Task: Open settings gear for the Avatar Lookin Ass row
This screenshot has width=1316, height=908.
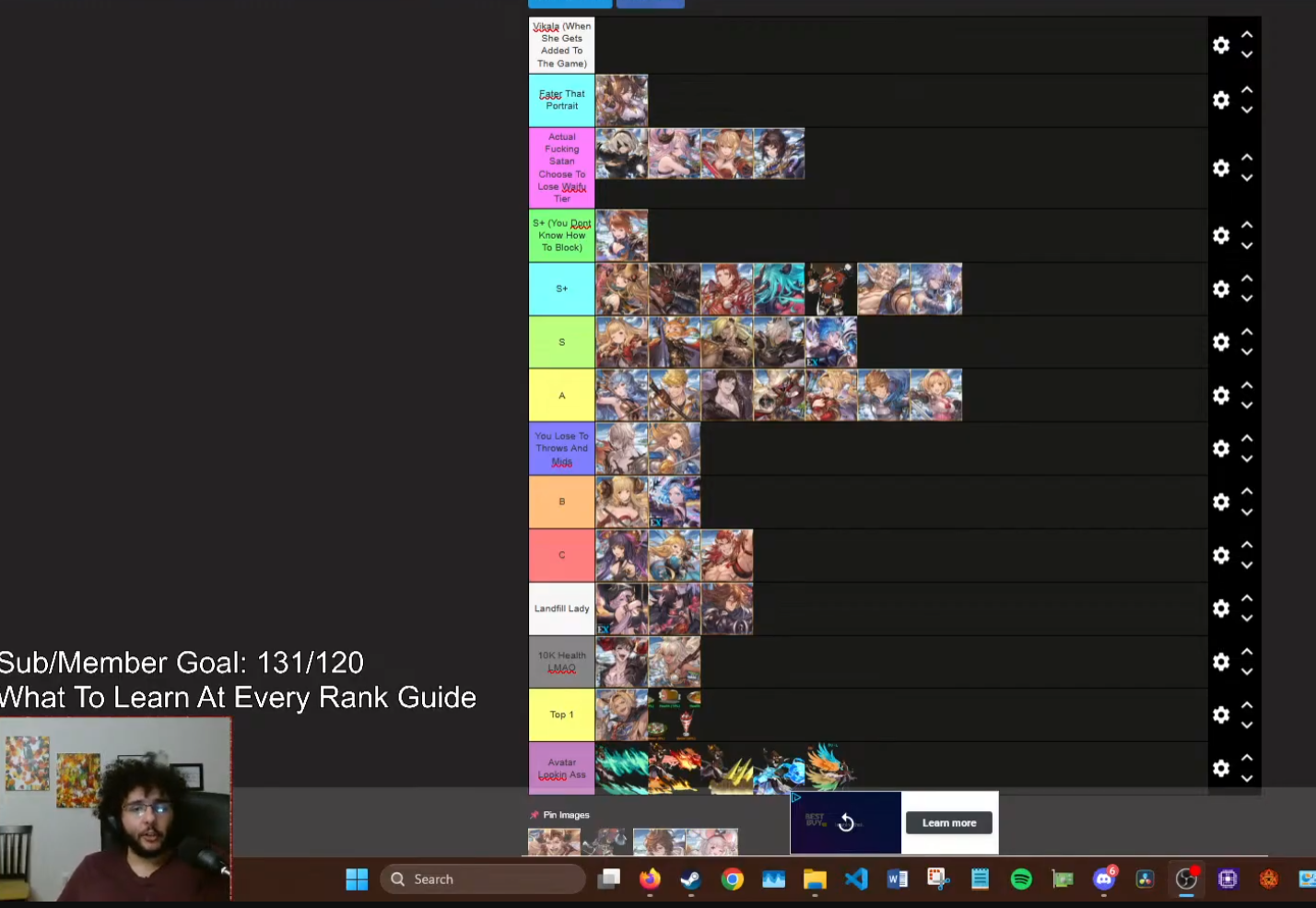Action: click(x=1221, y=768)
